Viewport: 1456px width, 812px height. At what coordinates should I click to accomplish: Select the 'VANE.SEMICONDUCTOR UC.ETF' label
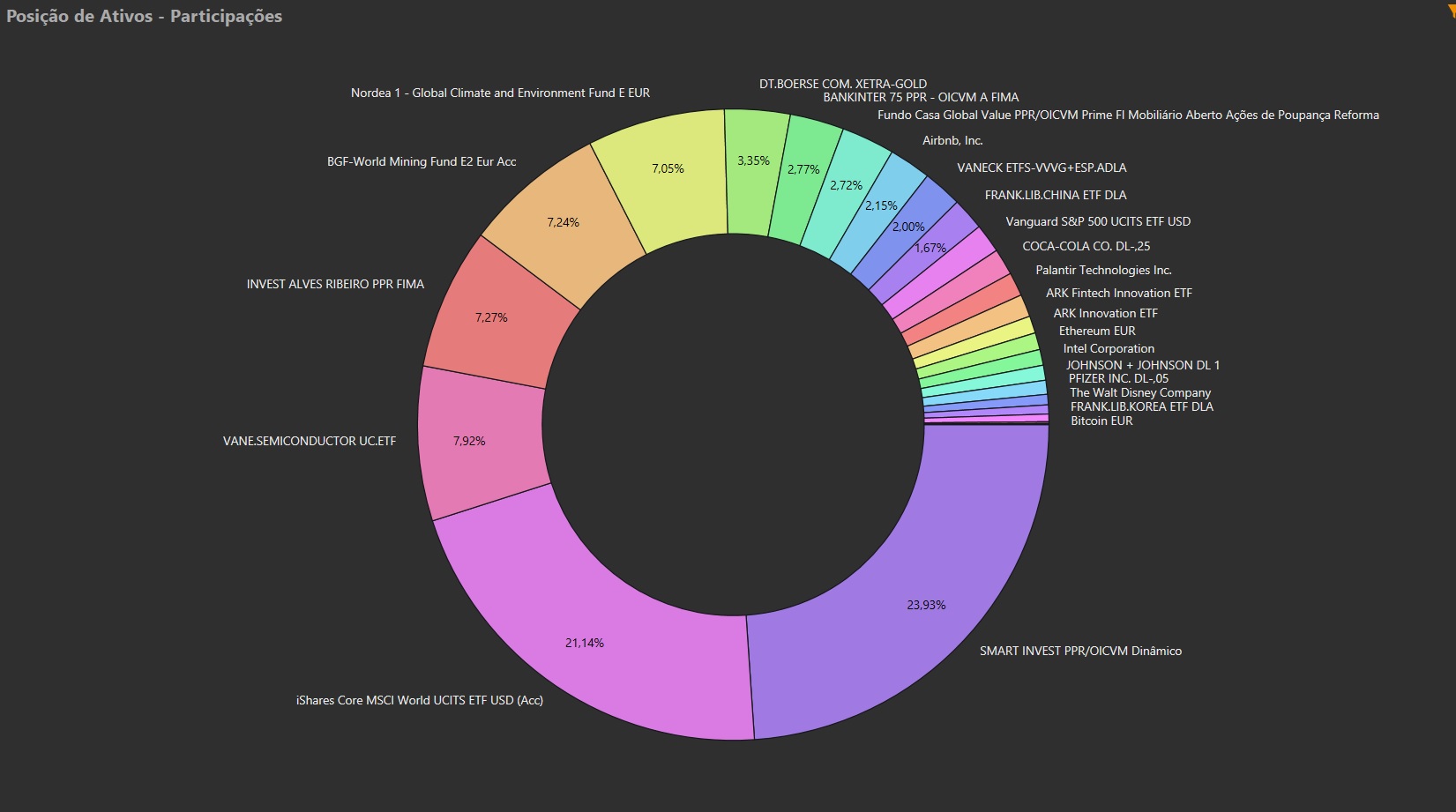coord(310,441)
